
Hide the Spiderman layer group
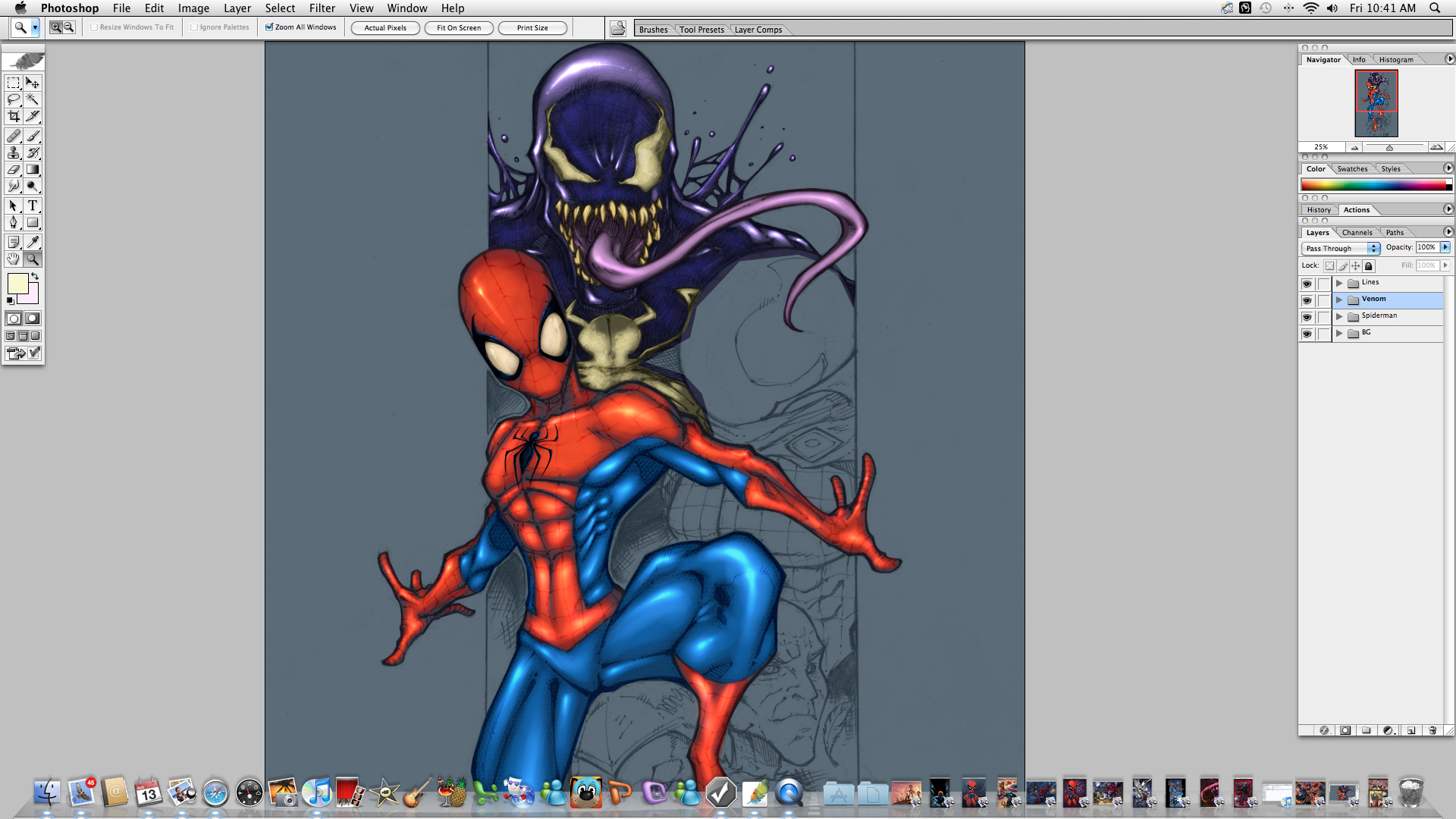[x=1307, y=317]
